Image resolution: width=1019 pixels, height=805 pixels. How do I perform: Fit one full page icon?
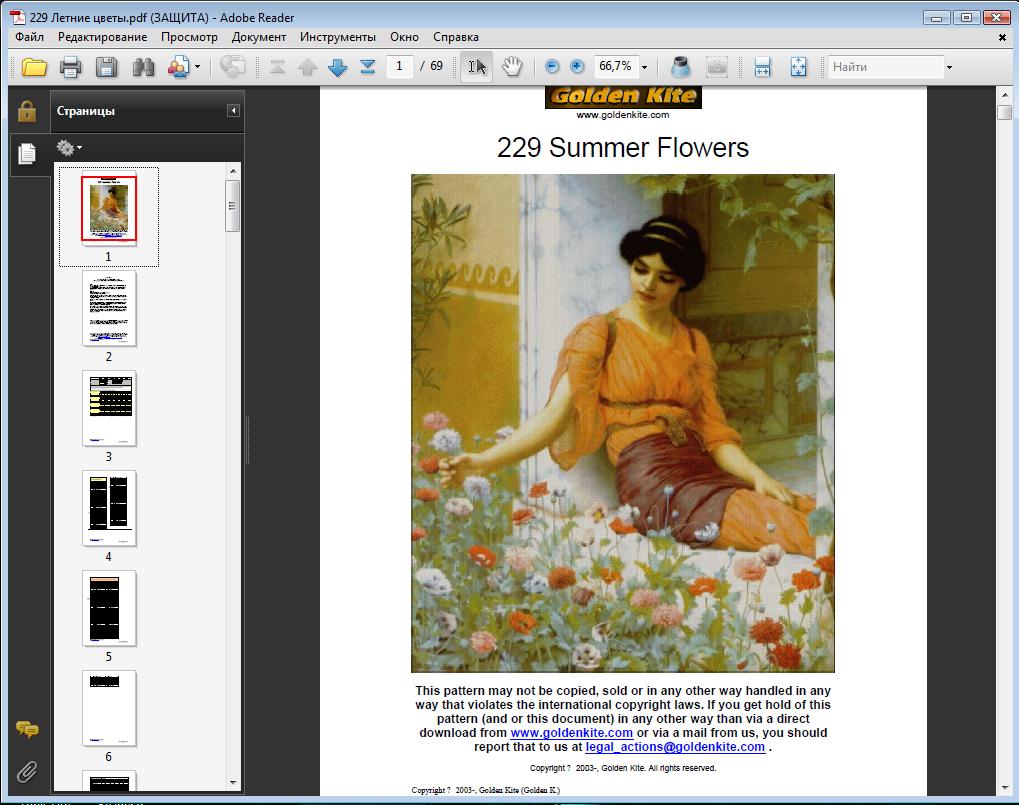point(799,66)
